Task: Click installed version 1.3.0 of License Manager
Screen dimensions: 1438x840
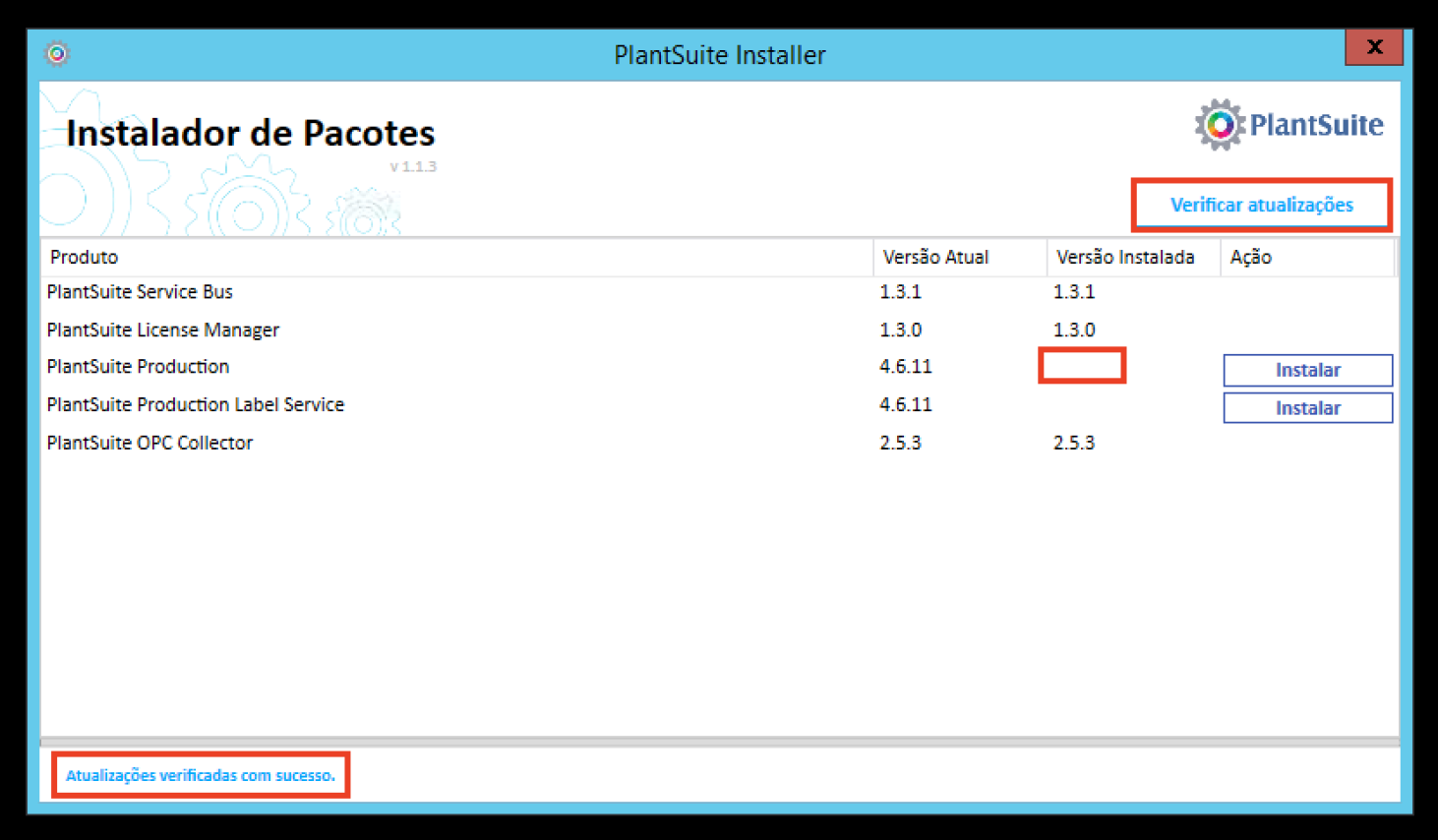Action: pyautogui.click(x=1074, y=330)
